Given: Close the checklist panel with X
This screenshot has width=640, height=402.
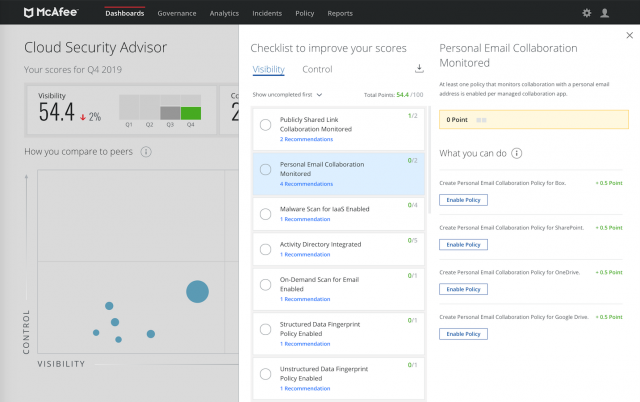Looking at the screenshot, I should pyautogui.click(x=629, y=36).
